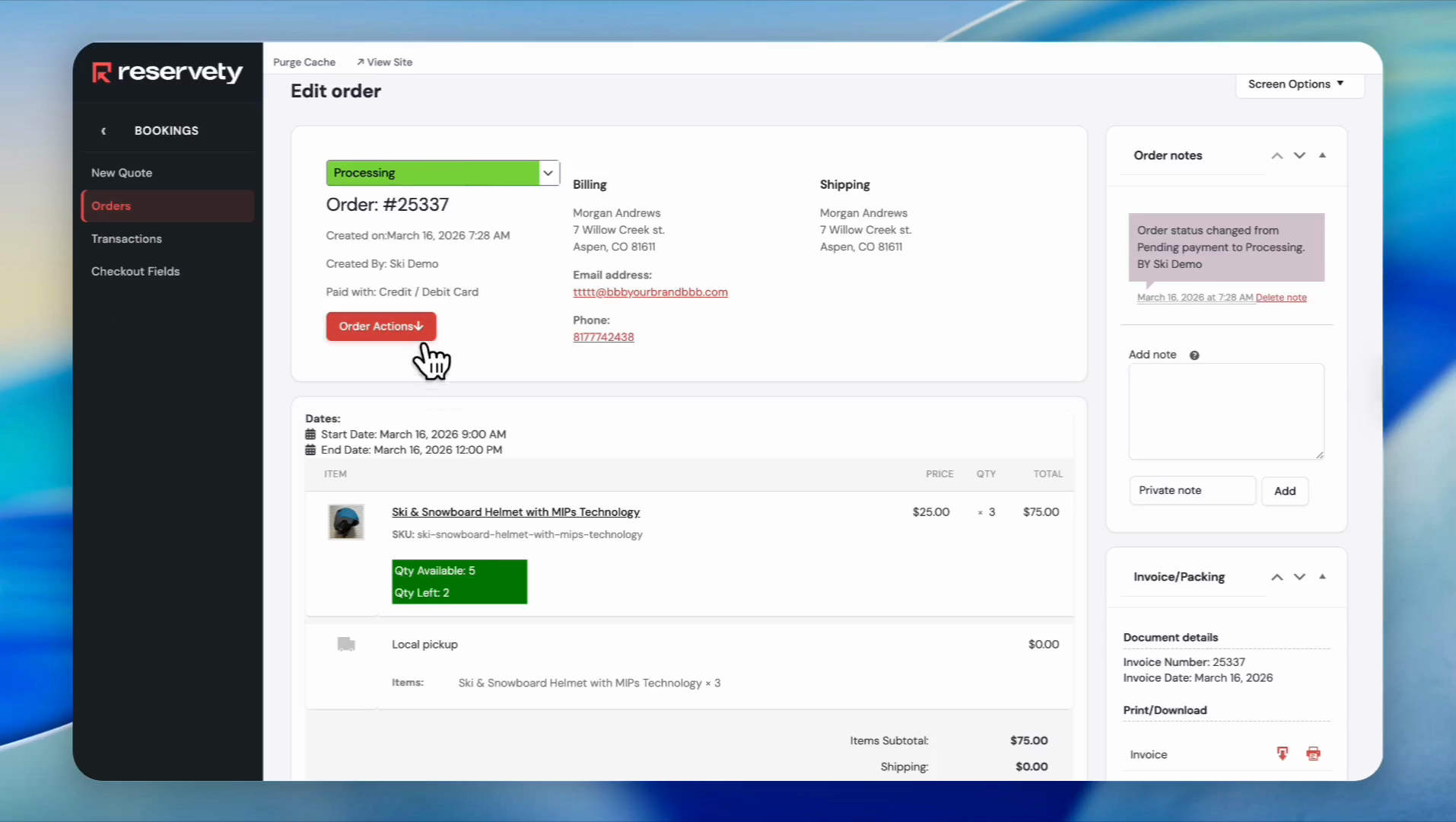The image size is (1456, 822).
Task: Click the Add note help icon
Action: (x=1194, y=355)
